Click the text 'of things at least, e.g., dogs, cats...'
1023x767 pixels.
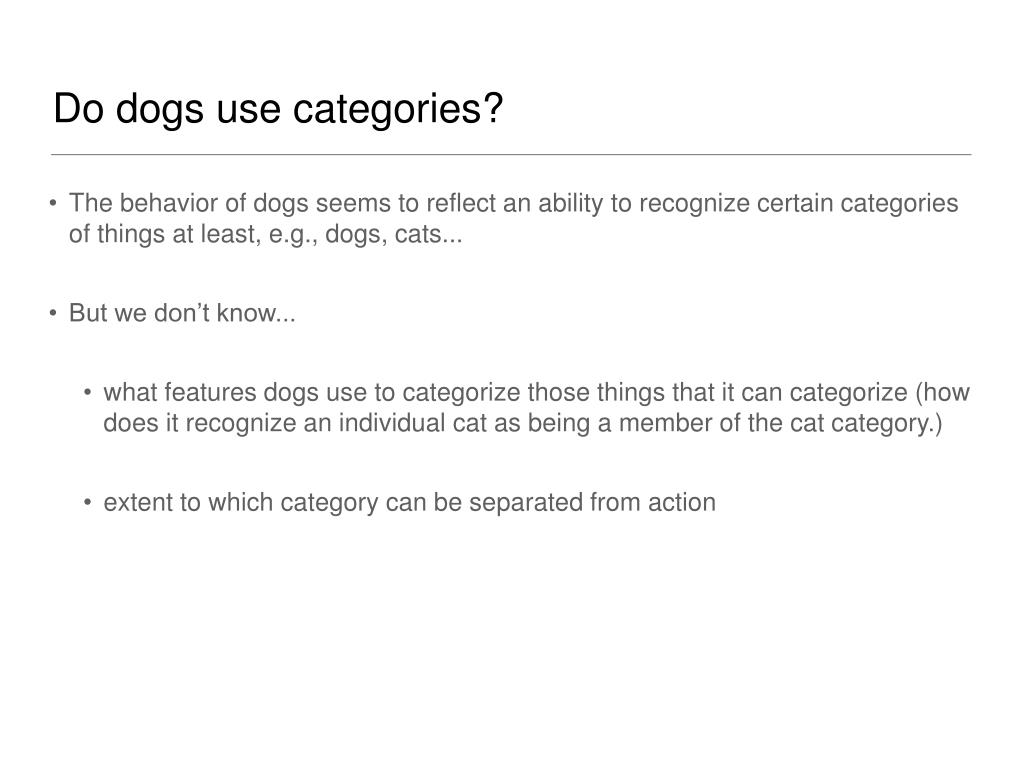coord(266,233)
